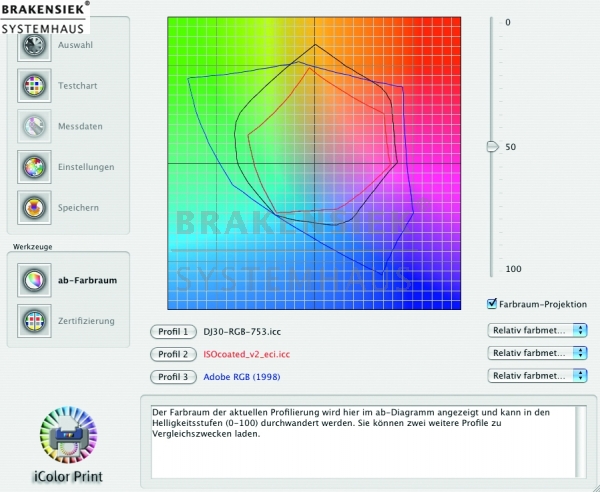Toggle the Farbraum-Projektion checkbox
This screenshot has height=492, width=600.
[x=492, y=304]
